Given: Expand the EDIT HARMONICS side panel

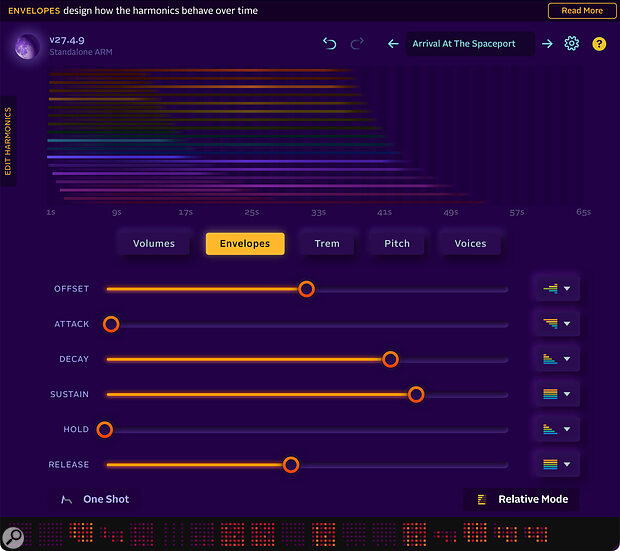Looking at the screenshot, I should pos(8,141).
